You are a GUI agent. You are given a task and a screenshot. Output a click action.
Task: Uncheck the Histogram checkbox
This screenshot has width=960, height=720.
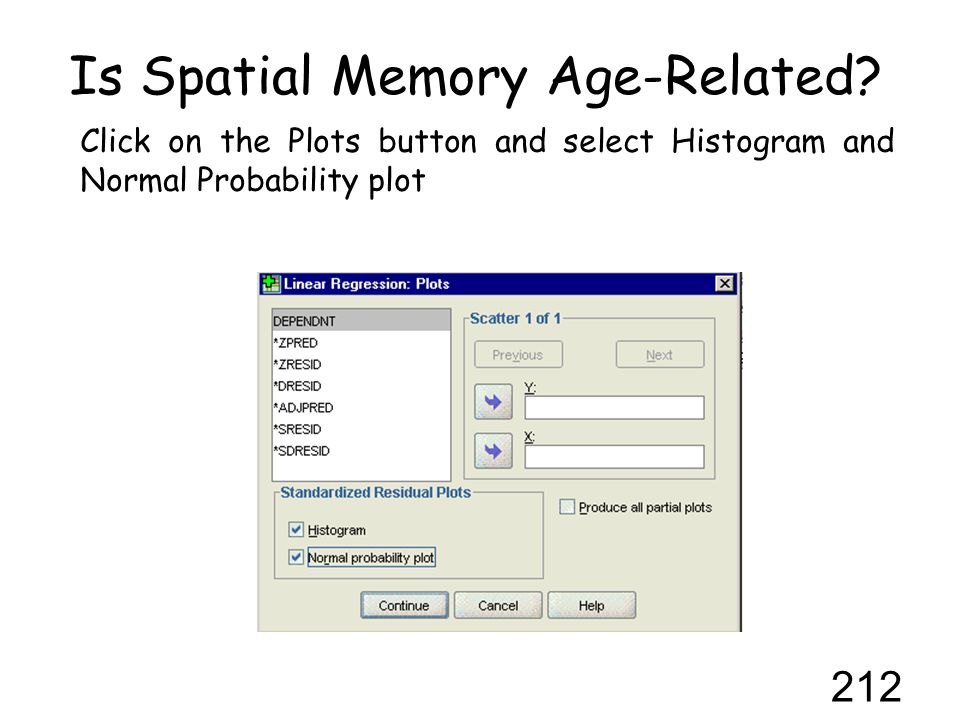tap(296, 530)
